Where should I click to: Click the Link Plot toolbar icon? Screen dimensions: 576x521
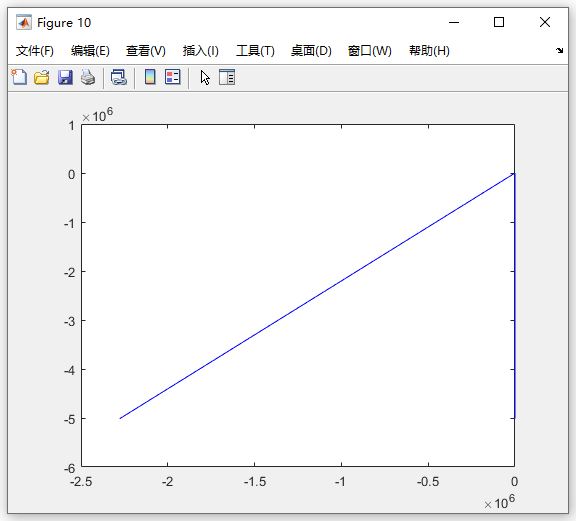119,77
